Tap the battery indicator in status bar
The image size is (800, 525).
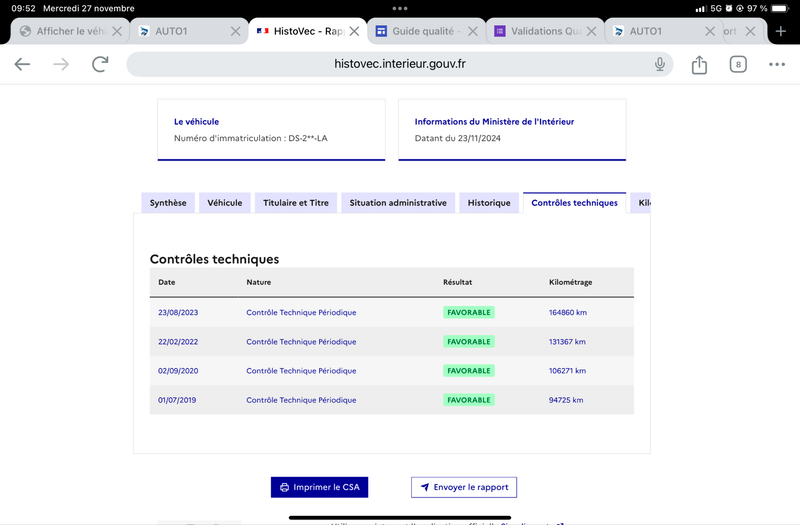780,8
